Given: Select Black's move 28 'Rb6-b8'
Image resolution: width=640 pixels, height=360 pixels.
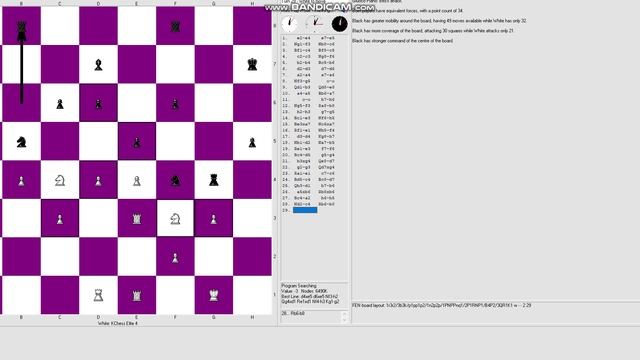Looking at the screenshot, I should [327, 204].
